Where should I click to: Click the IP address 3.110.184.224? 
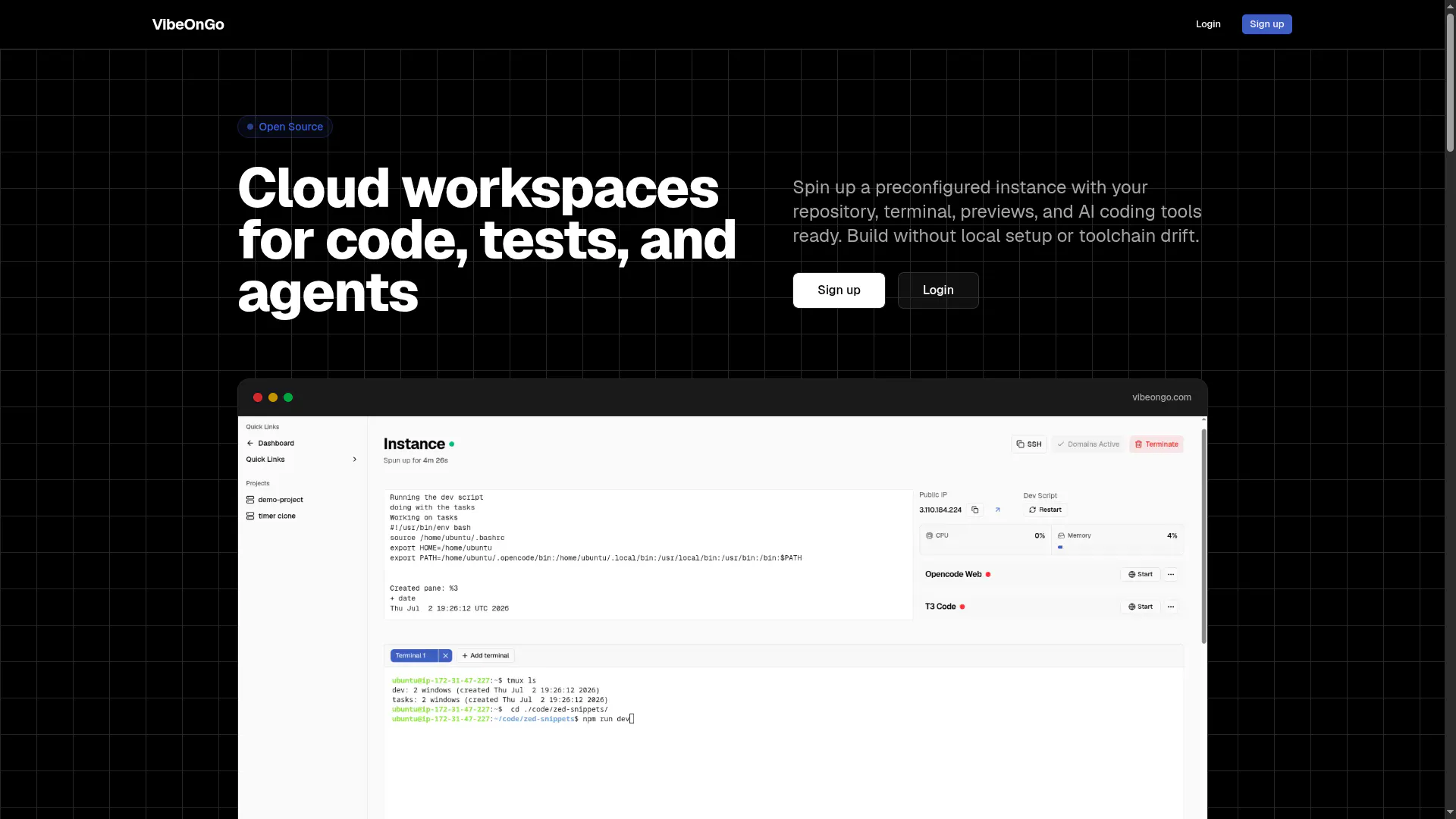[x=940, y=510]
